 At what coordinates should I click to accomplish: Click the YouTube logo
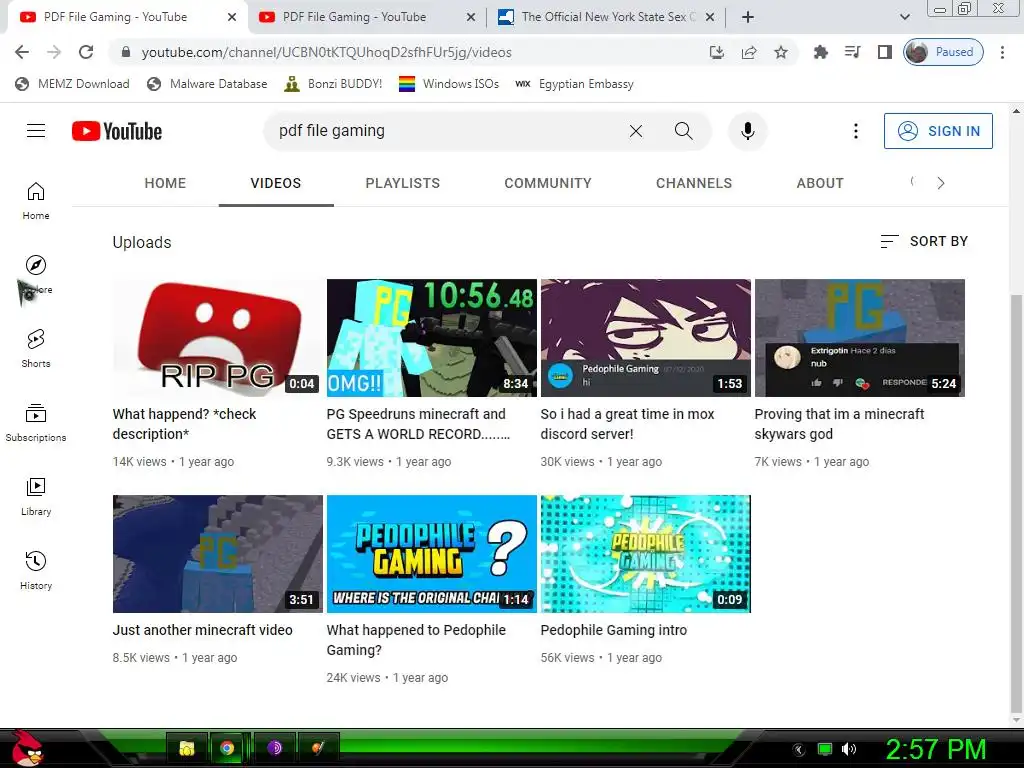tap(117, 131)
